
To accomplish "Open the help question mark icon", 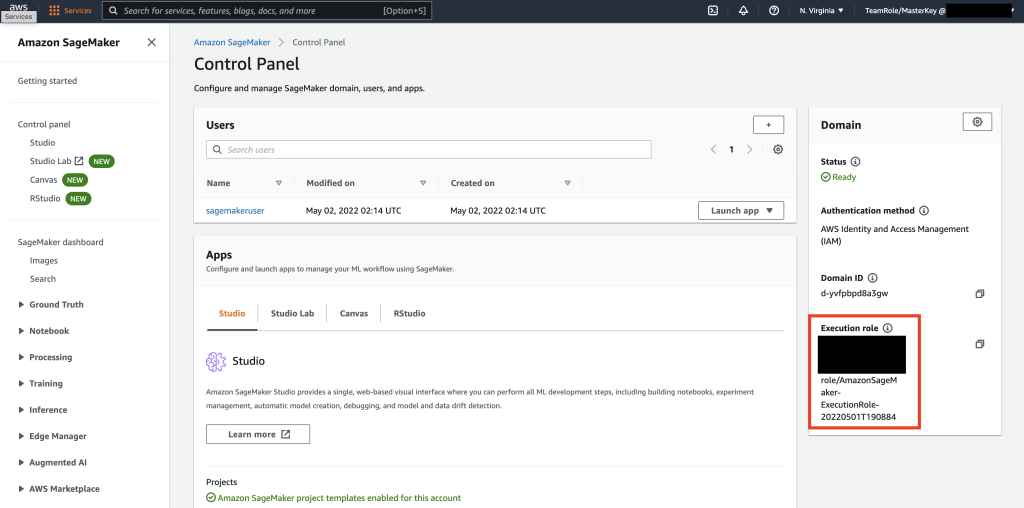I will point(774,10).
